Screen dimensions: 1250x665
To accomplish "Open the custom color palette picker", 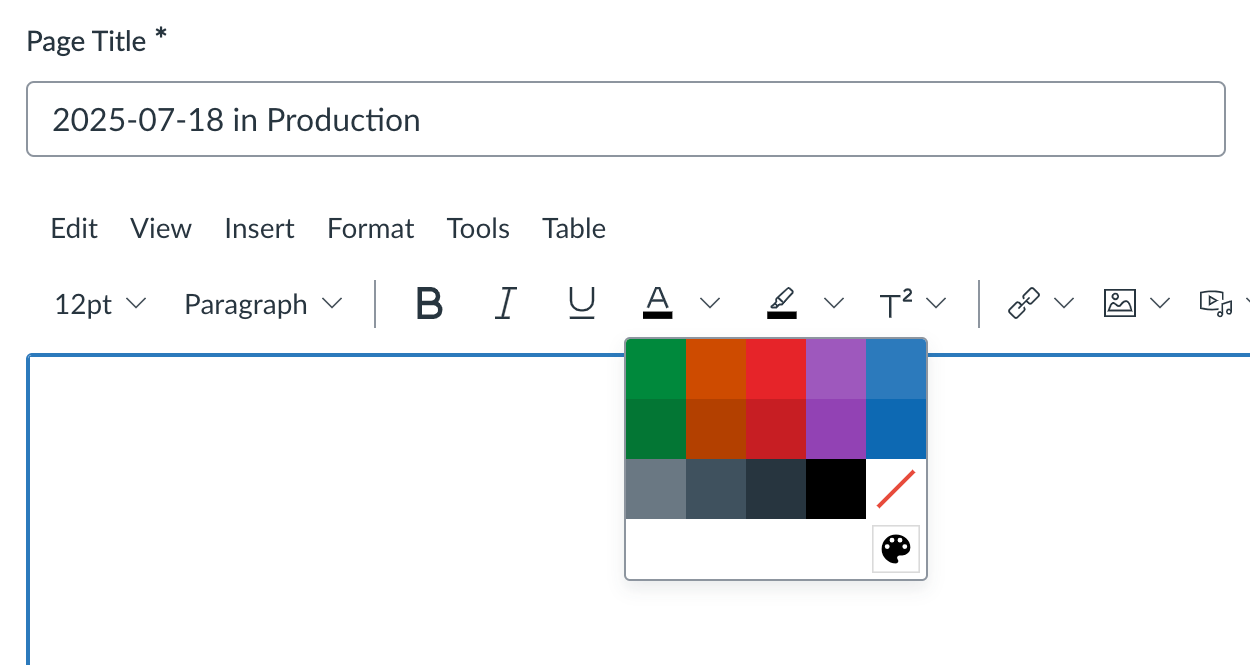I will coord(895,548).
